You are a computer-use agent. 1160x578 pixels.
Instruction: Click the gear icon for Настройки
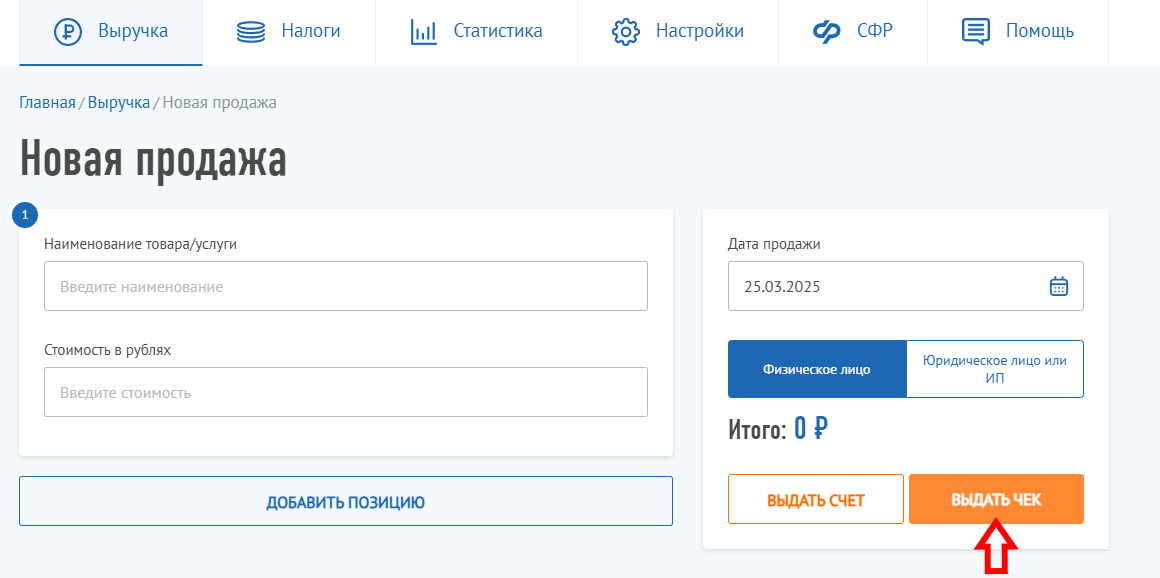626,31
